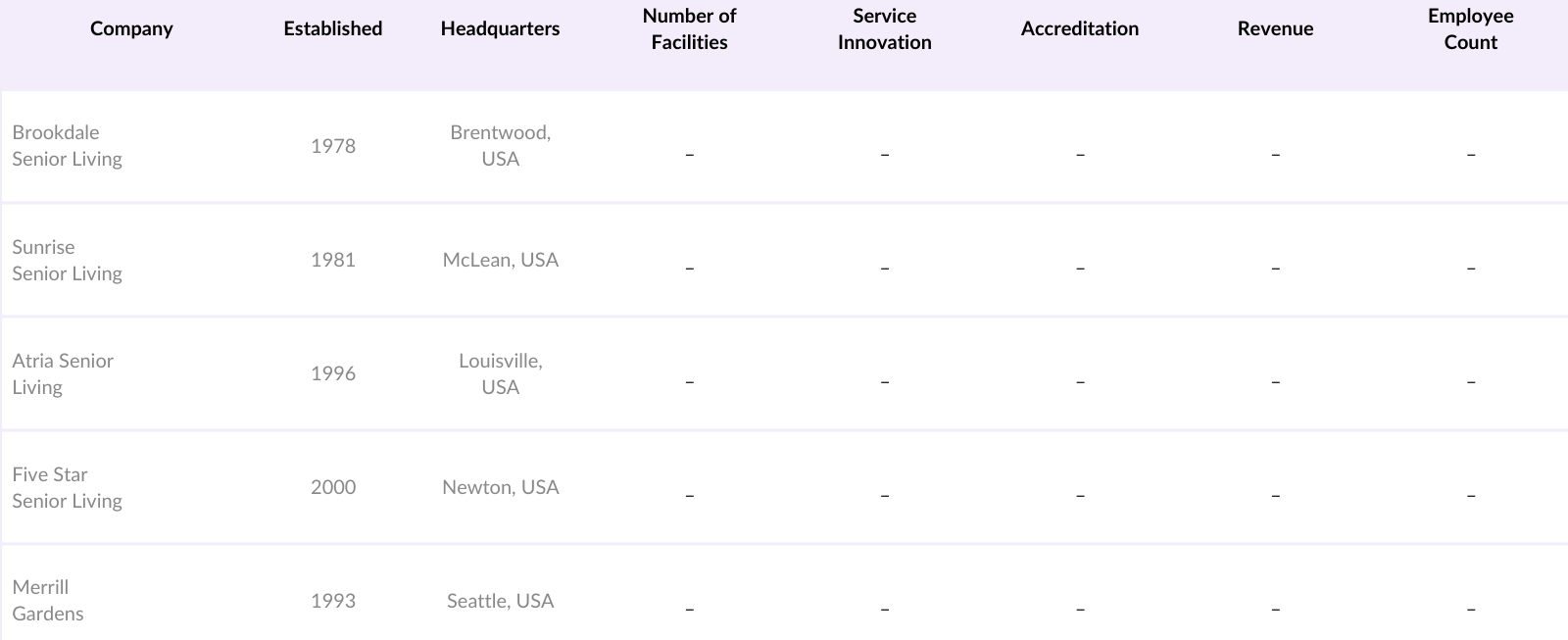The image size is (1568, 640).
Task: Select the Atria Senior Living row
Action: point(63,374)
